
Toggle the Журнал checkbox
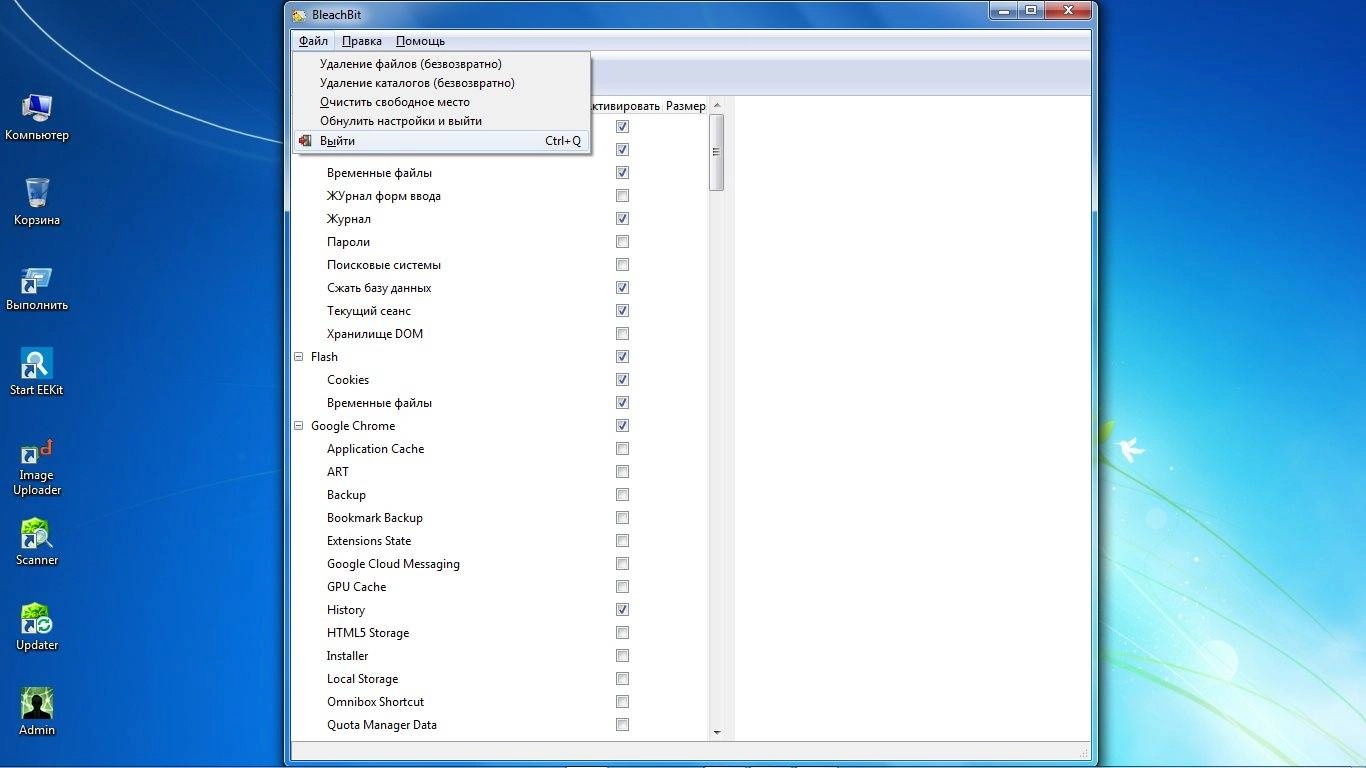(x=622, y=219)
